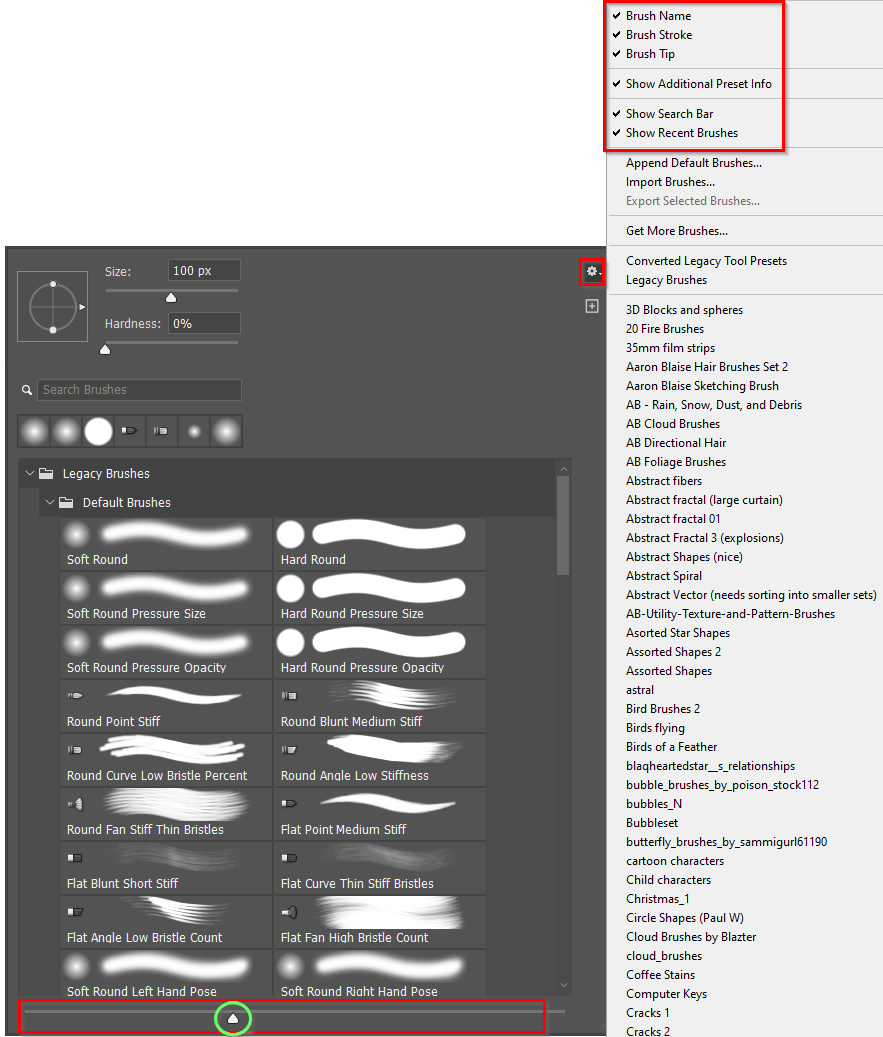883x1037 pixels.
Task: Click the search magnifier icon
Action: coord(25,390)
